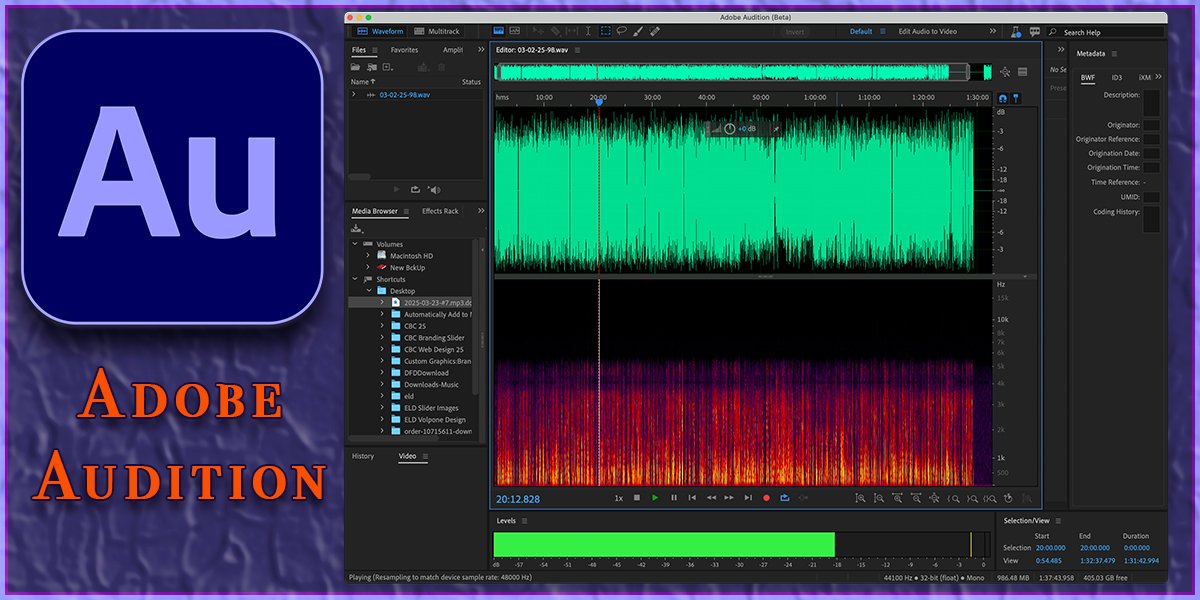Screen dimensions: 1200x600
Task: Show hidden Files panel tabs overflow
Action: (481, 50)
